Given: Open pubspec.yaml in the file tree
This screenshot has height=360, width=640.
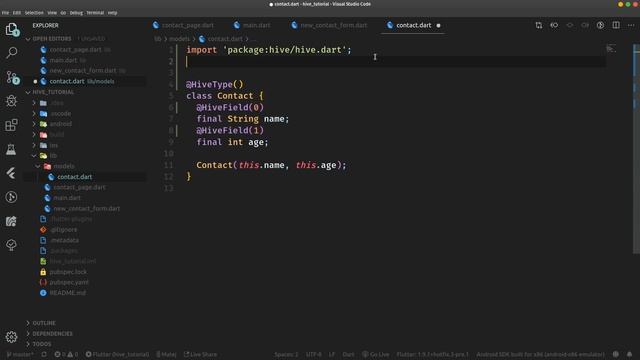Looking at the screenshot, I should [69, 282].
